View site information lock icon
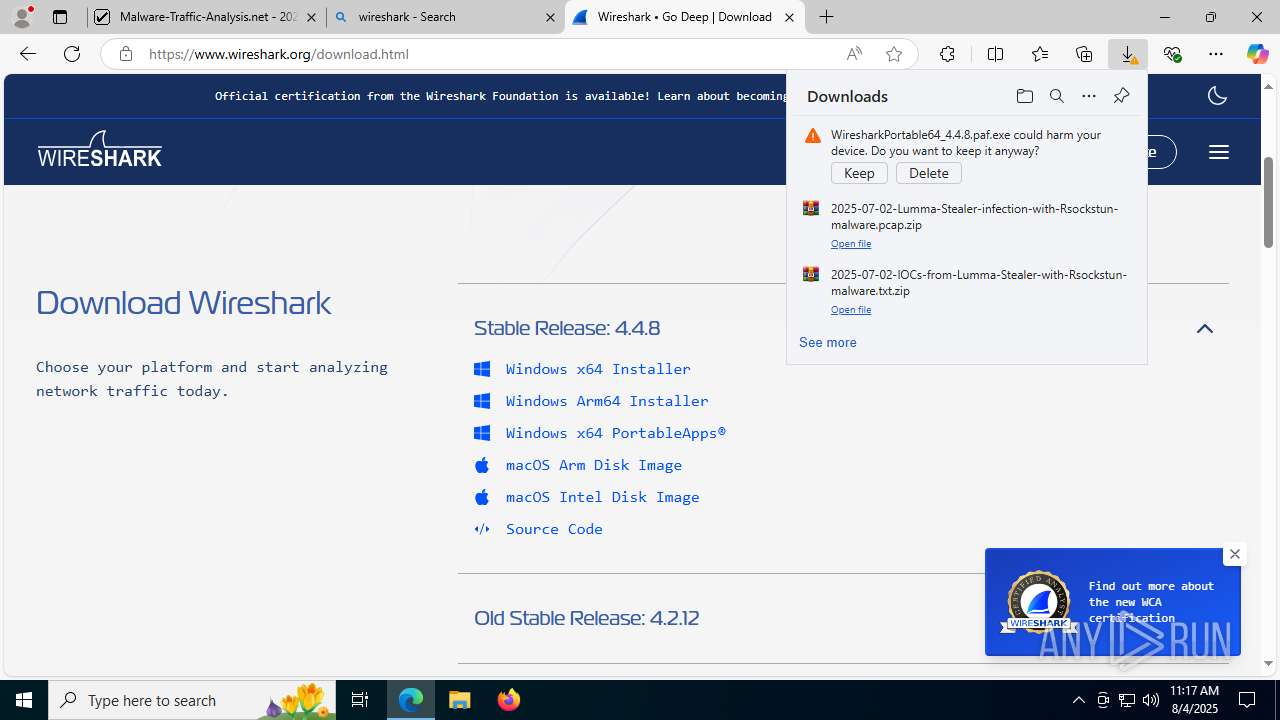The image size is (1280, 720). tap(125, 54)
